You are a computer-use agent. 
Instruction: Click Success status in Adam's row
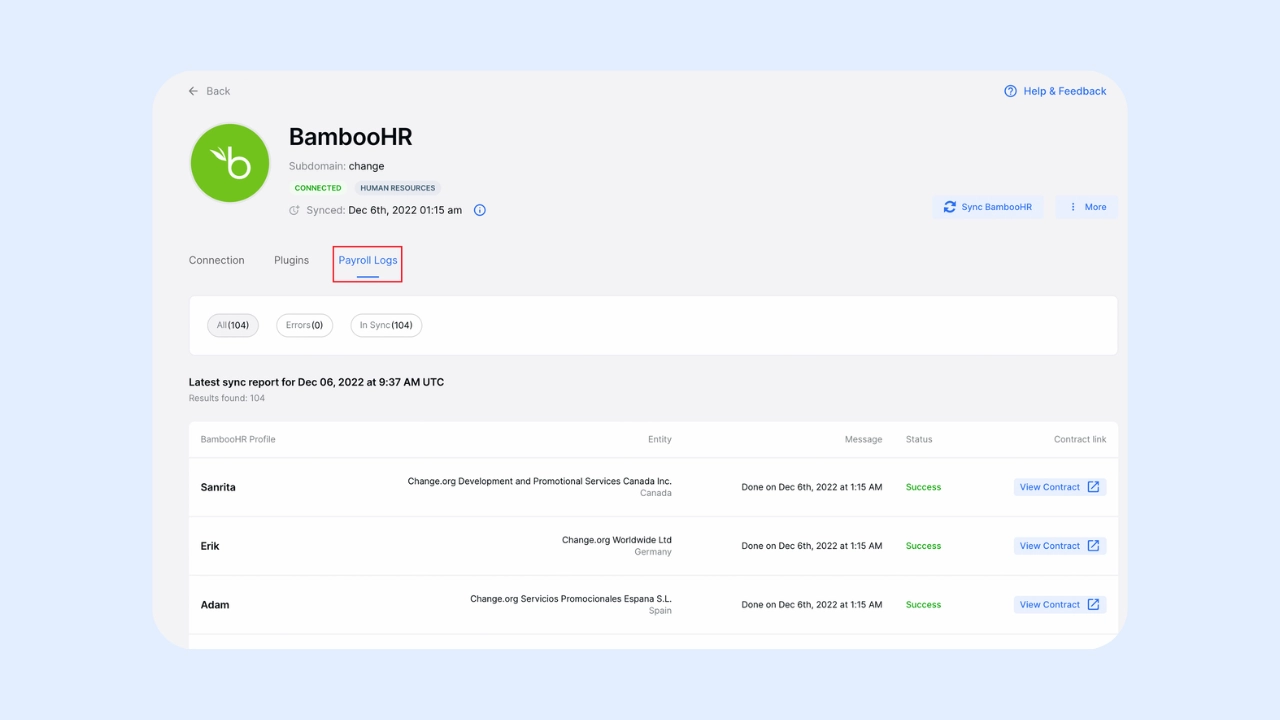coord(923,605)
